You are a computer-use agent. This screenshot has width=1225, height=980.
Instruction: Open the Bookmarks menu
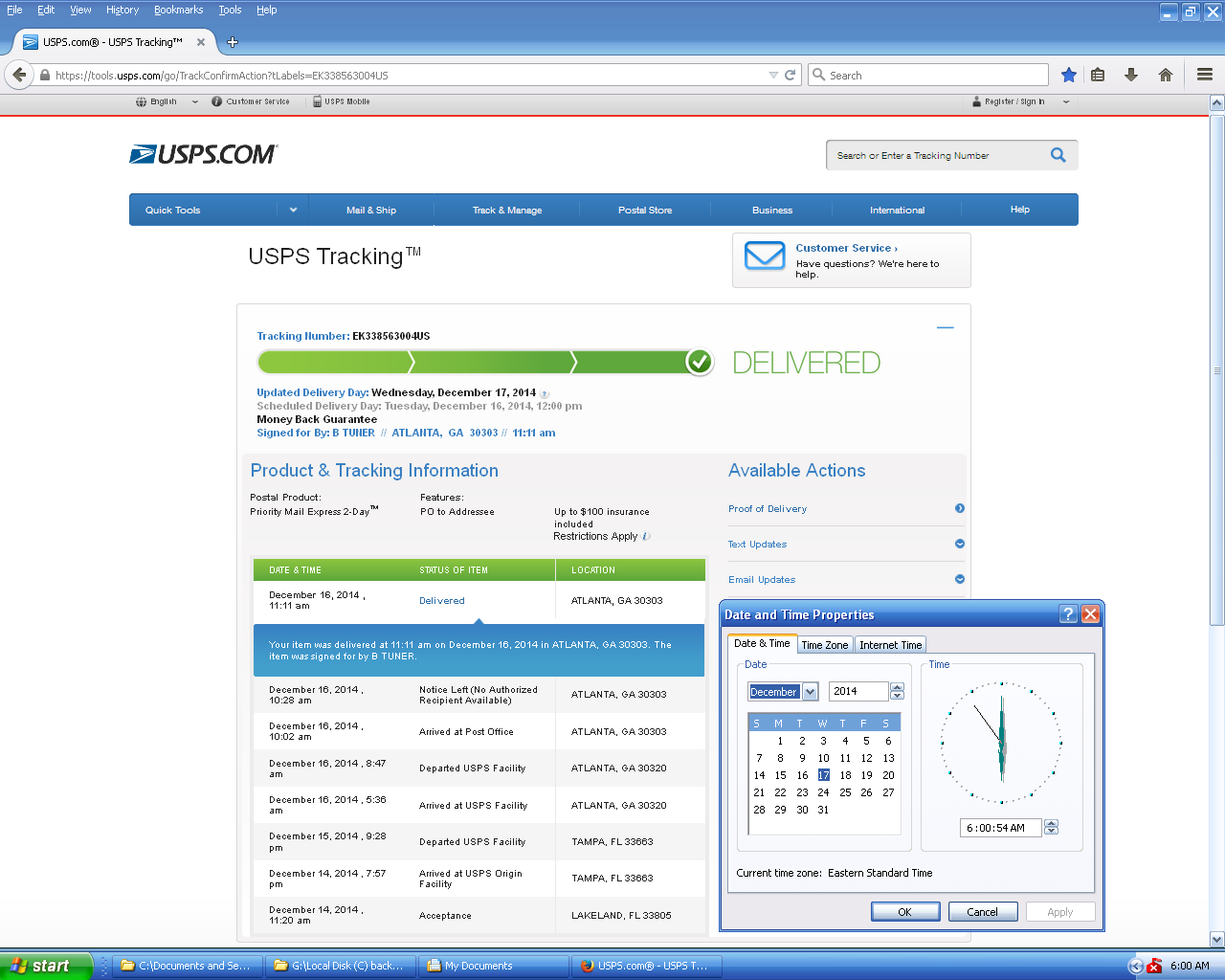[178, 10]
